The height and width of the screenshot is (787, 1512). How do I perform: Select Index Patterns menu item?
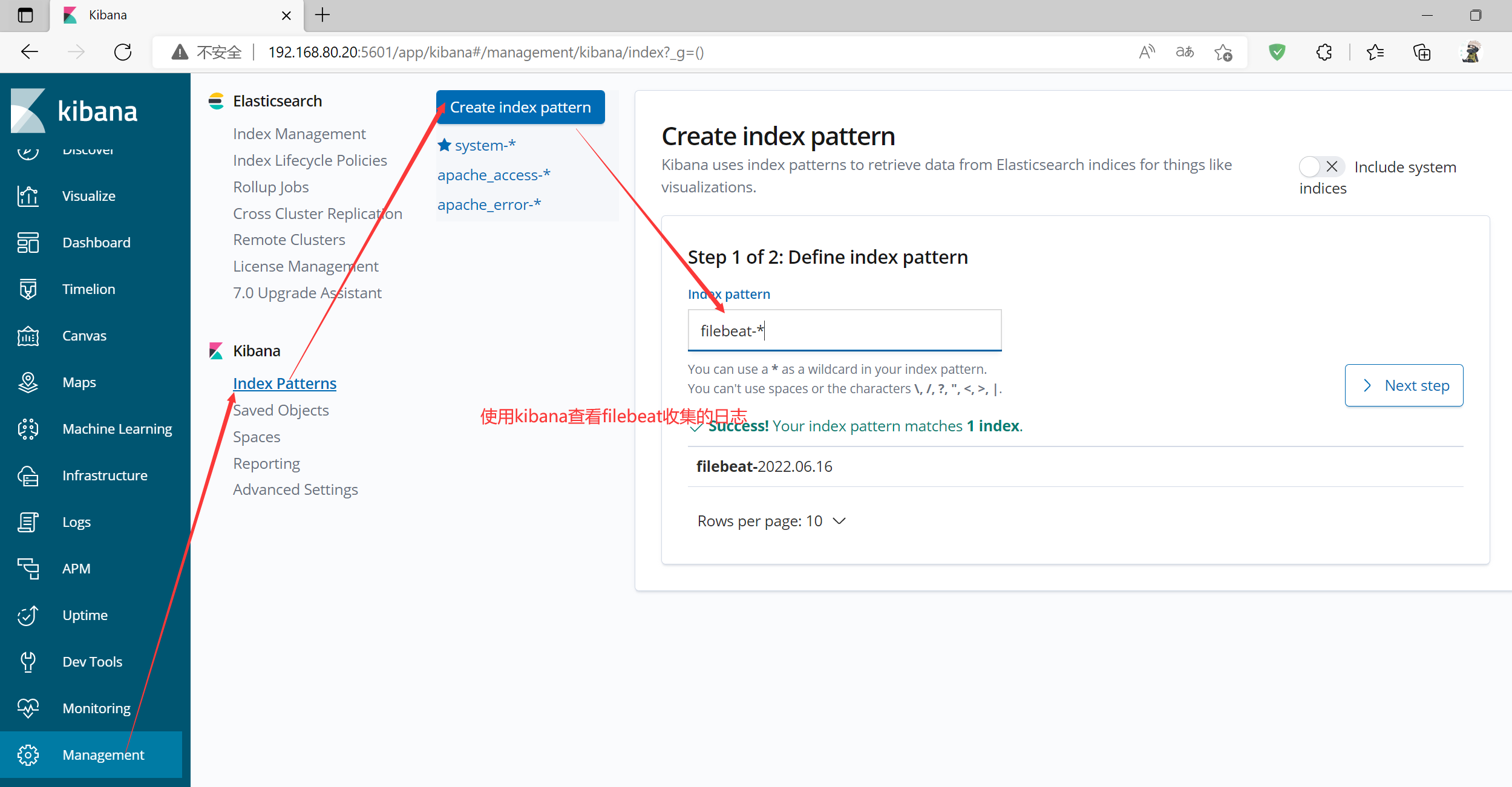tap(283, 383)
